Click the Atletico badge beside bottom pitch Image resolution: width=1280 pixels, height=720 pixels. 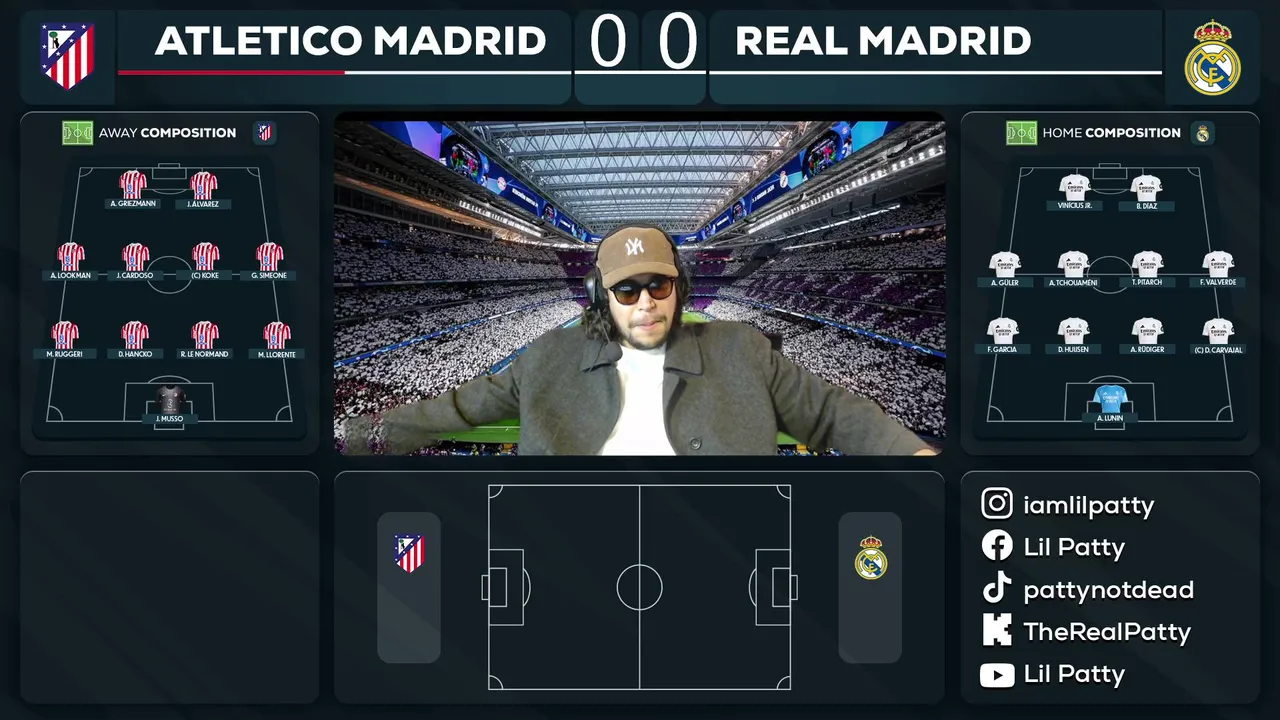coord(408,553)
